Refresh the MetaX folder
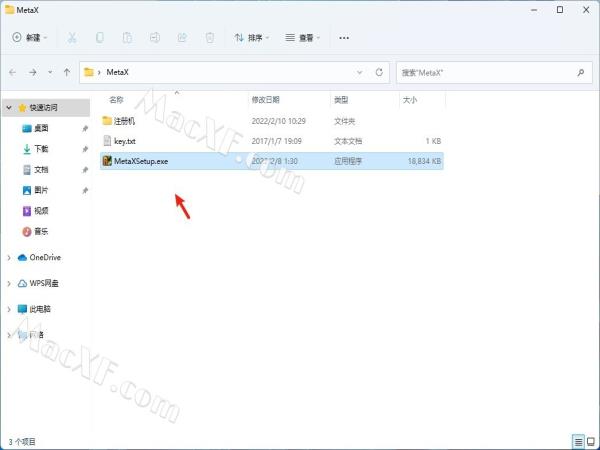 pos(379,72)
